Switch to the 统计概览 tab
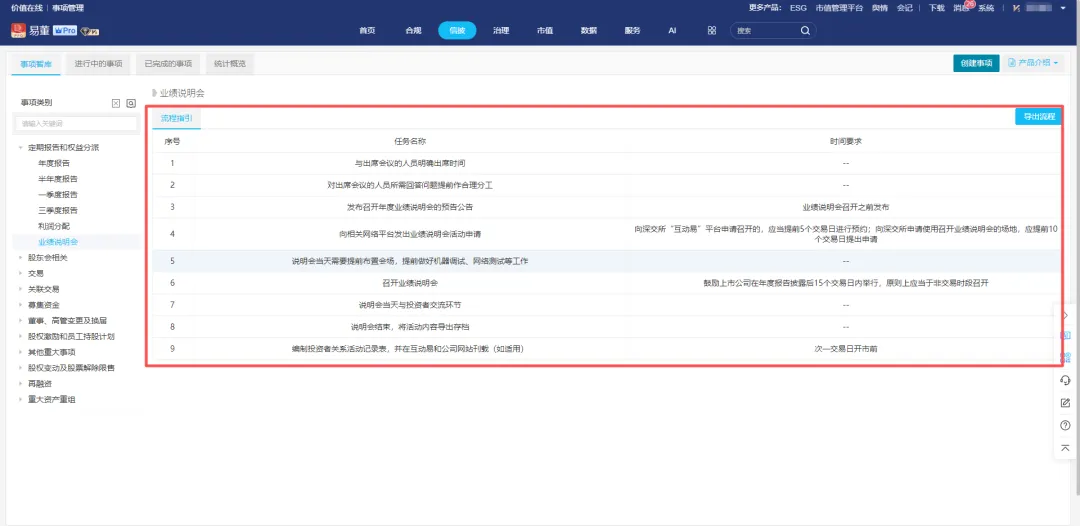 (230, 63)
